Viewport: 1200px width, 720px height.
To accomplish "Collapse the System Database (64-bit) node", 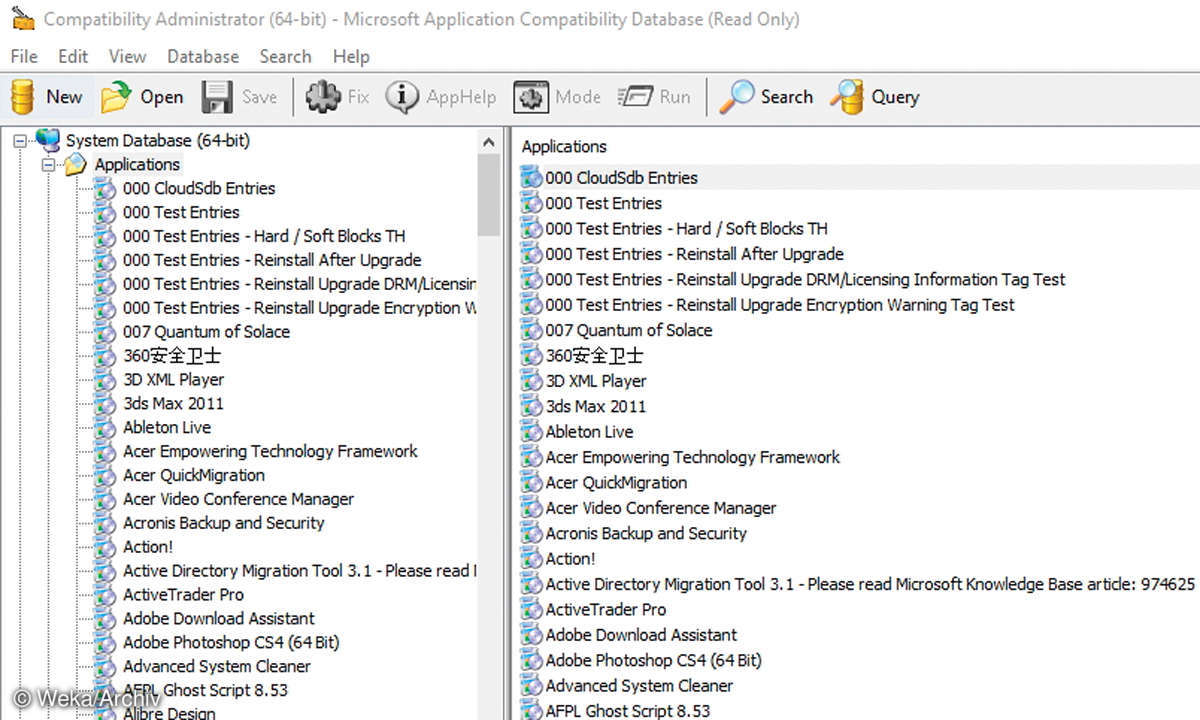I will point(20,141).
